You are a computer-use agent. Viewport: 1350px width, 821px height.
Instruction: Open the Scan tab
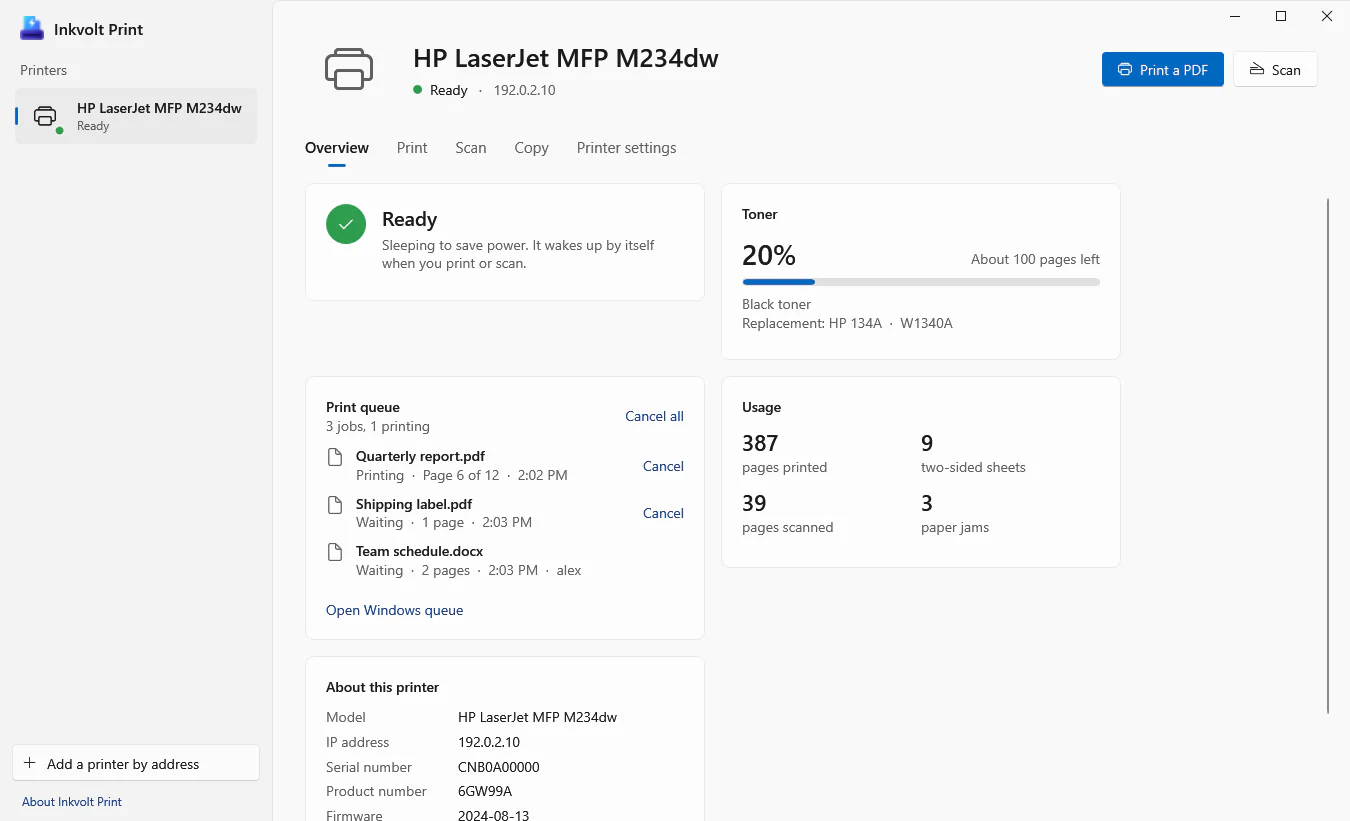471,148
